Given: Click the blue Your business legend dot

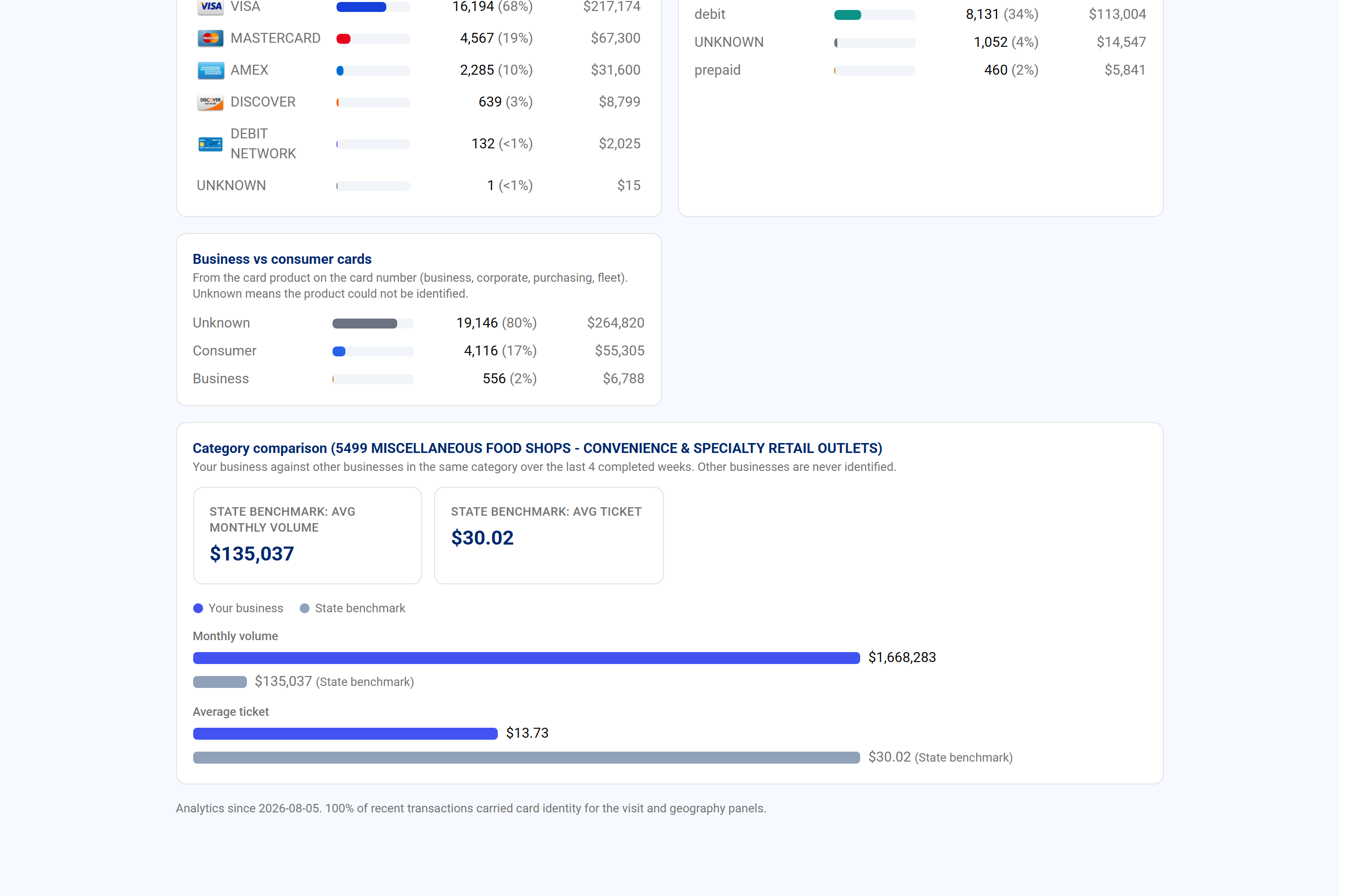Looking at the screenshot, I should [198, 609].
